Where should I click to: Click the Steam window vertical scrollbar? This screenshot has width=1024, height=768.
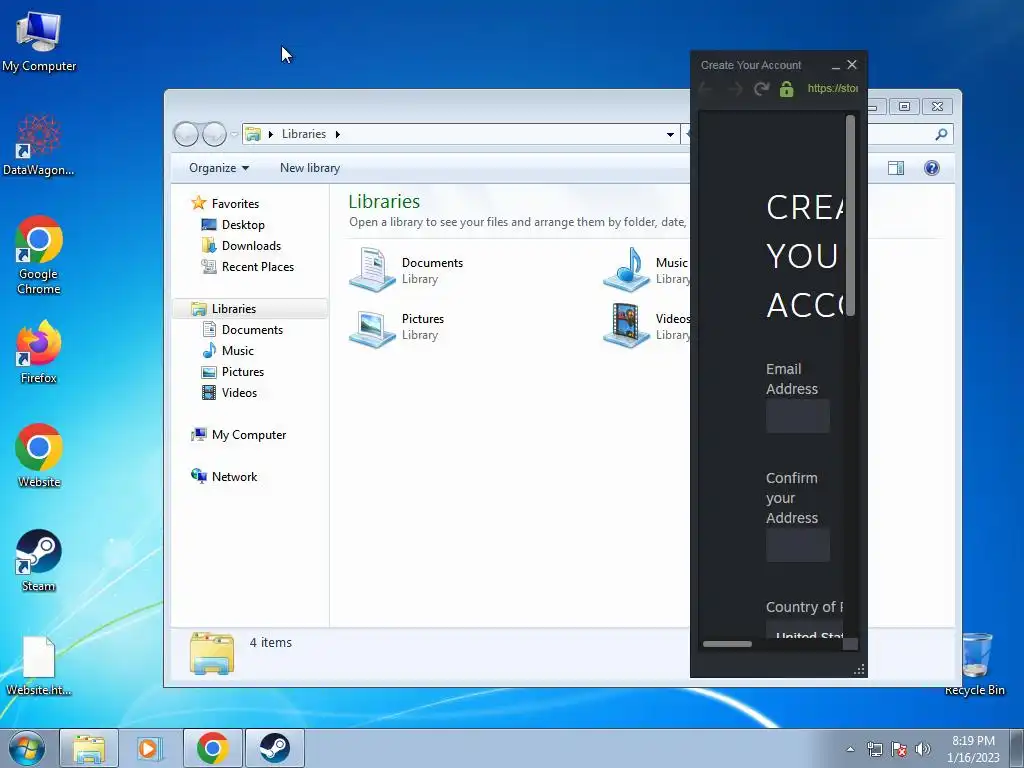[850, 216]
